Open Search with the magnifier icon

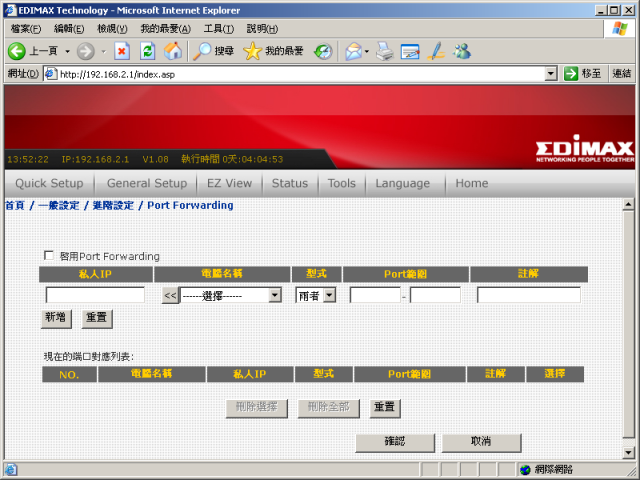tap(202, 51)
